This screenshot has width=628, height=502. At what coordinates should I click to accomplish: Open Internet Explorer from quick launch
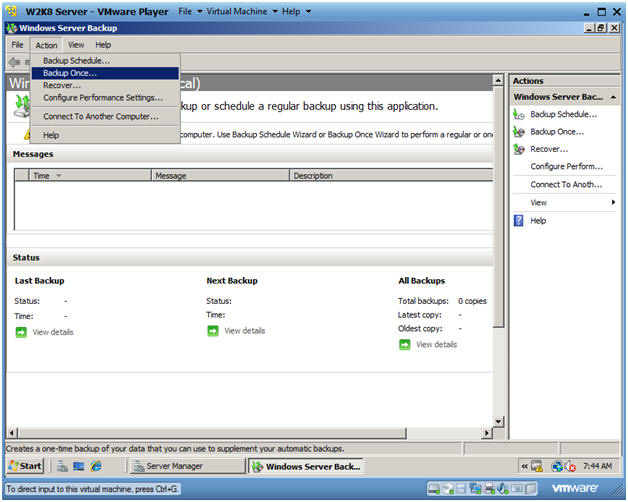96,466
